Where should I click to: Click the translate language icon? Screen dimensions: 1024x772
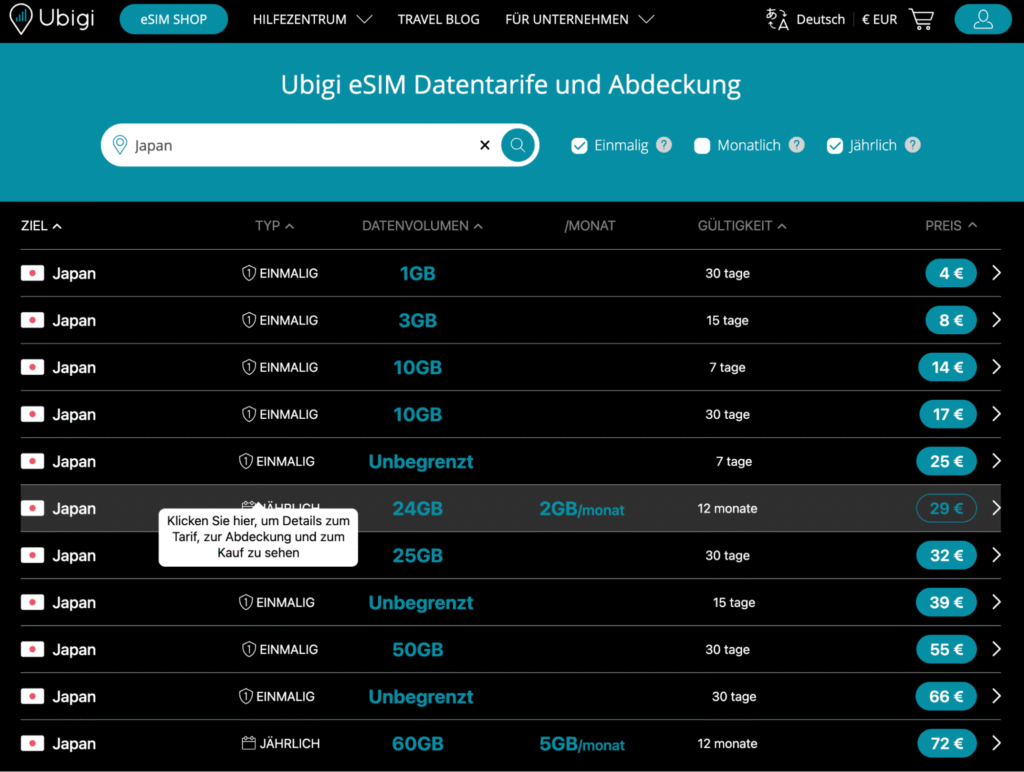(x=777, y=19)
